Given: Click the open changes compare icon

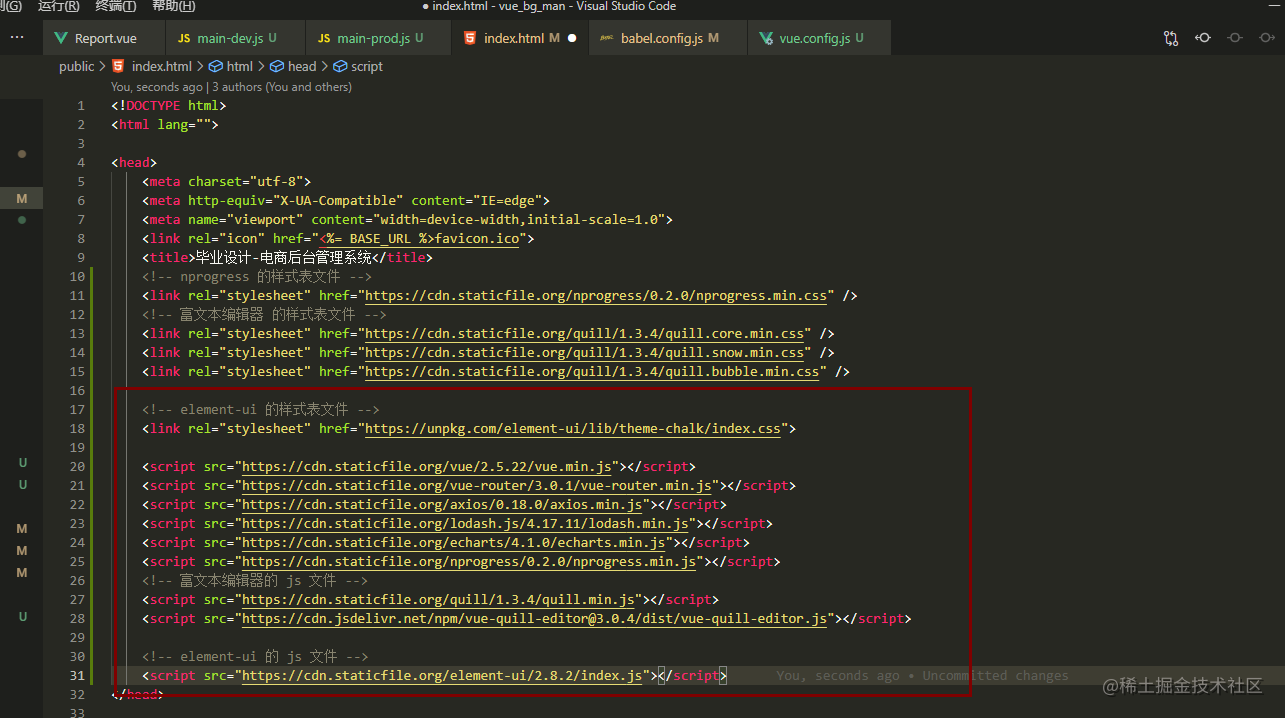Looking at the screenshot, I should pos(1171,38).
